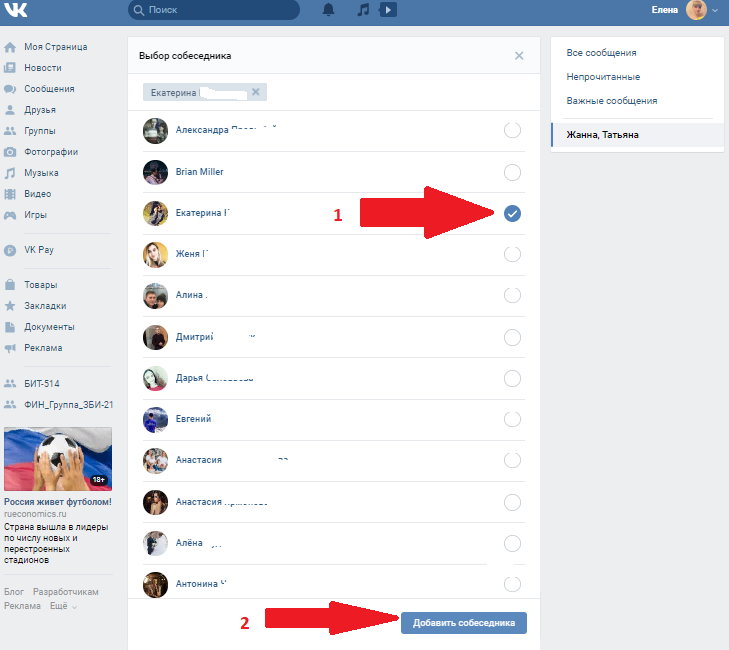Open Сообщения from the left menu
Screen dimensions: 729x650
pyautogui.click(x=49, y=89)
